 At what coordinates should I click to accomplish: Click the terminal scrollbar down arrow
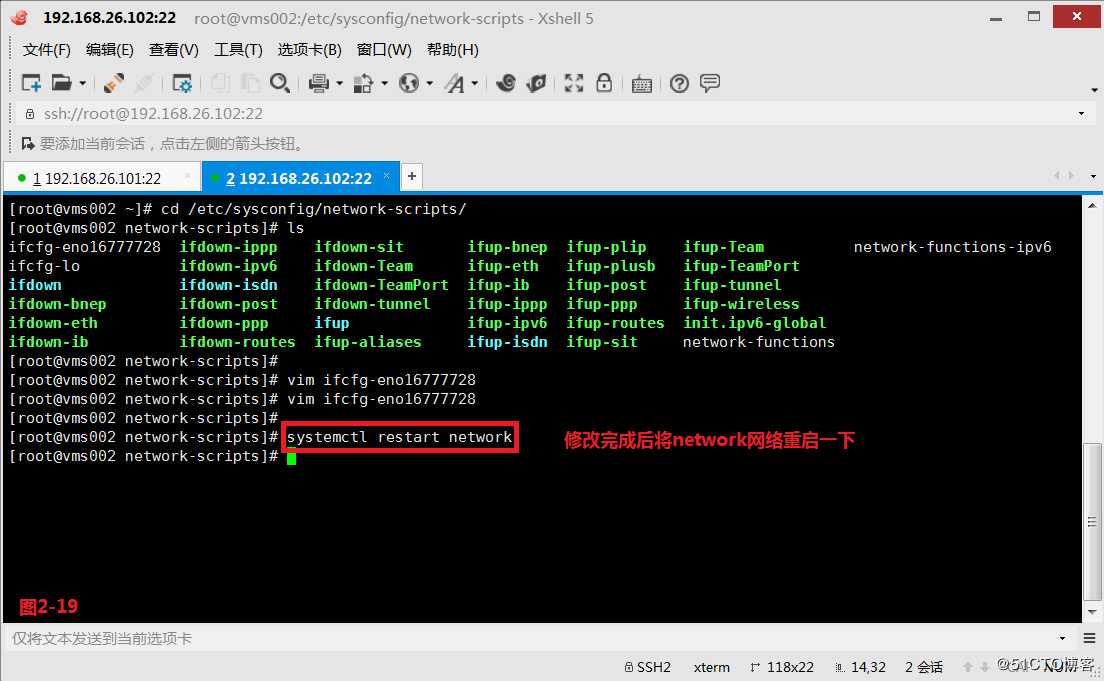click(1092, 612)
